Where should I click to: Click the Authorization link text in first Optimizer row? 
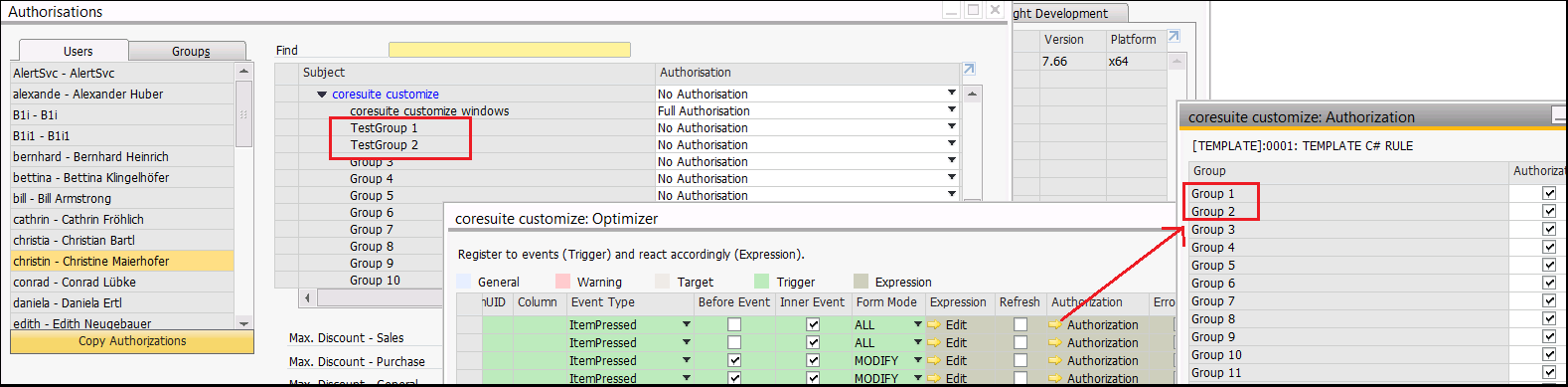point(1103,325)
